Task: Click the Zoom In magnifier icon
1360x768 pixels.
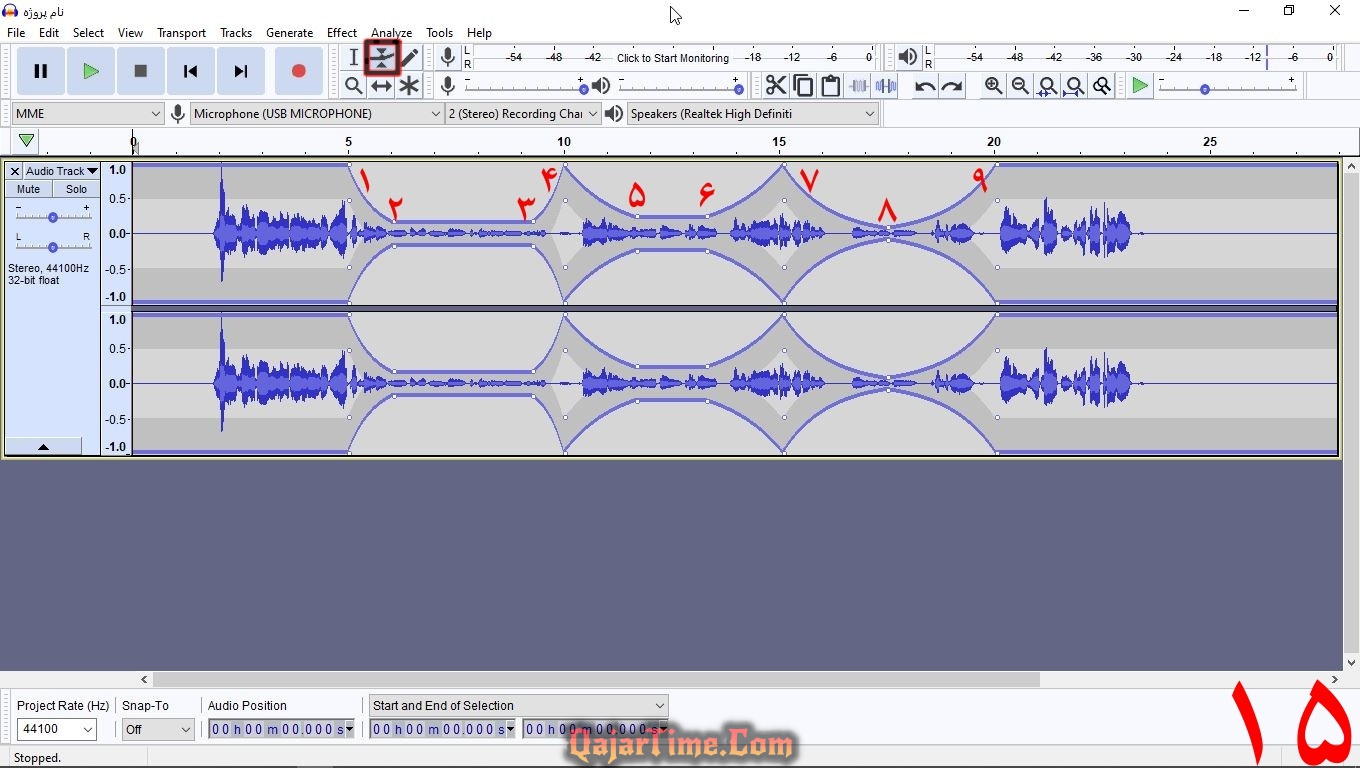Action: [993, 86]
